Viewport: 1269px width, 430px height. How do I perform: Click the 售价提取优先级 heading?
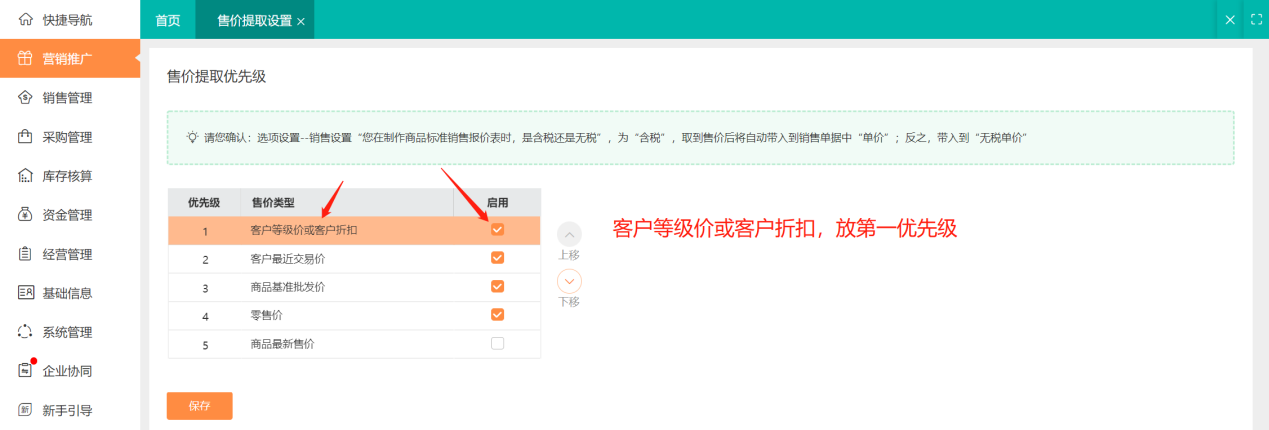(x=216, y=76)
